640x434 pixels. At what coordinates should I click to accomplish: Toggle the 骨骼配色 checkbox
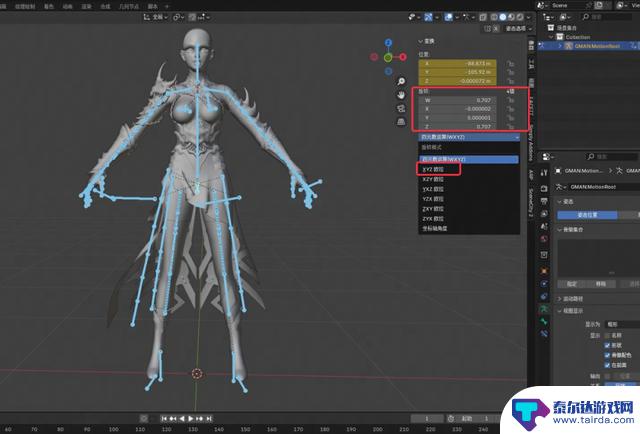coord(607,355)
